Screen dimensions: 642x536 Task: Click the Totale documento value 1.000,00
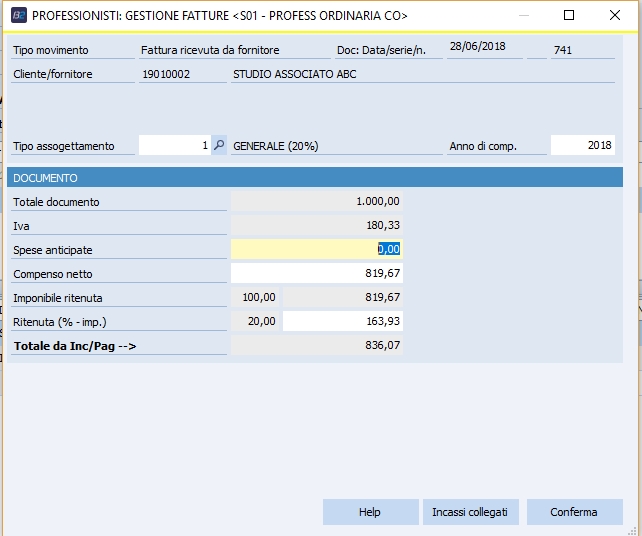tap(317, 201)
